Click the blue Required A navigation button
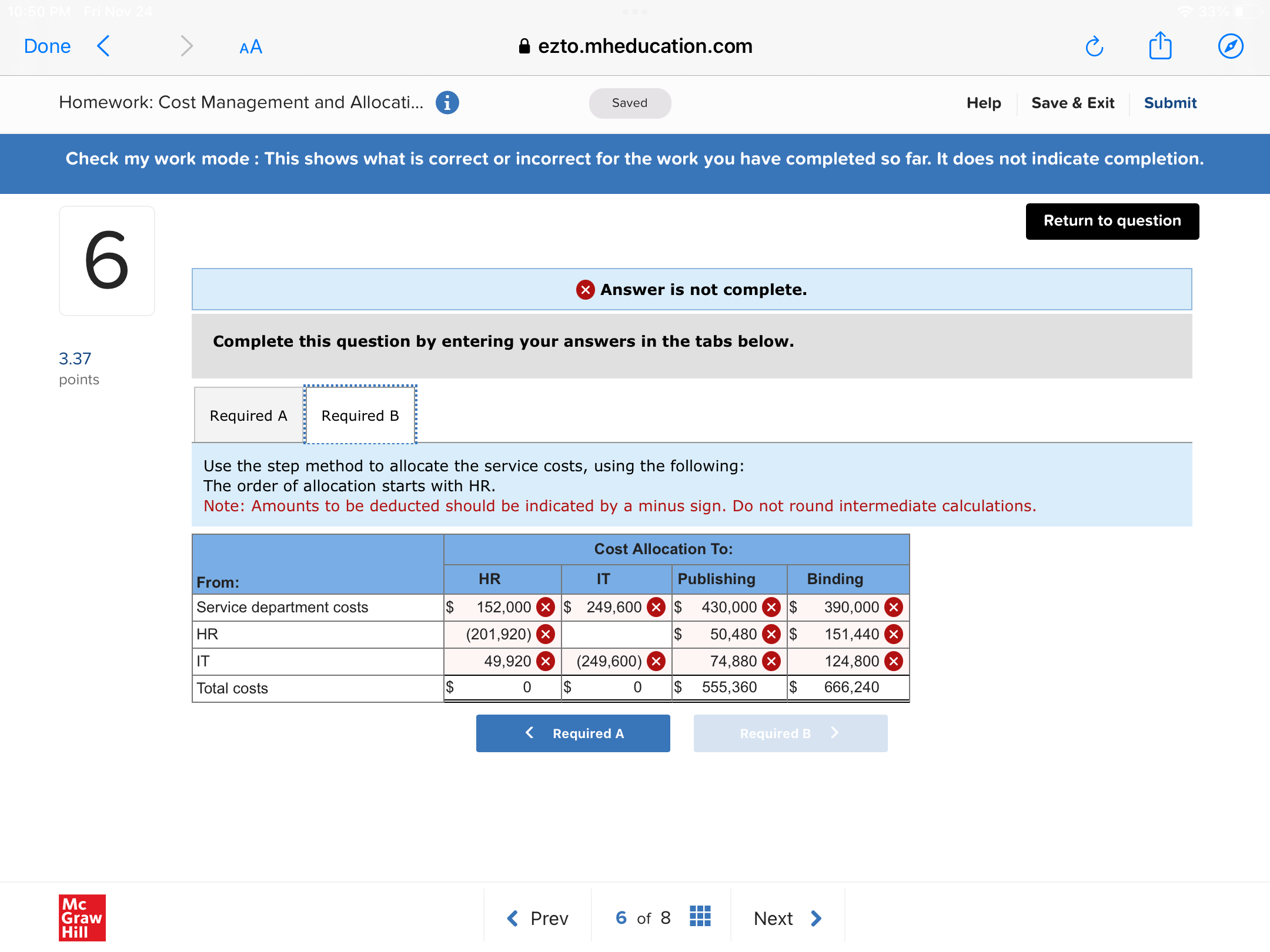Viewport: 1270px width, 952px height. [x=573, y=733]
